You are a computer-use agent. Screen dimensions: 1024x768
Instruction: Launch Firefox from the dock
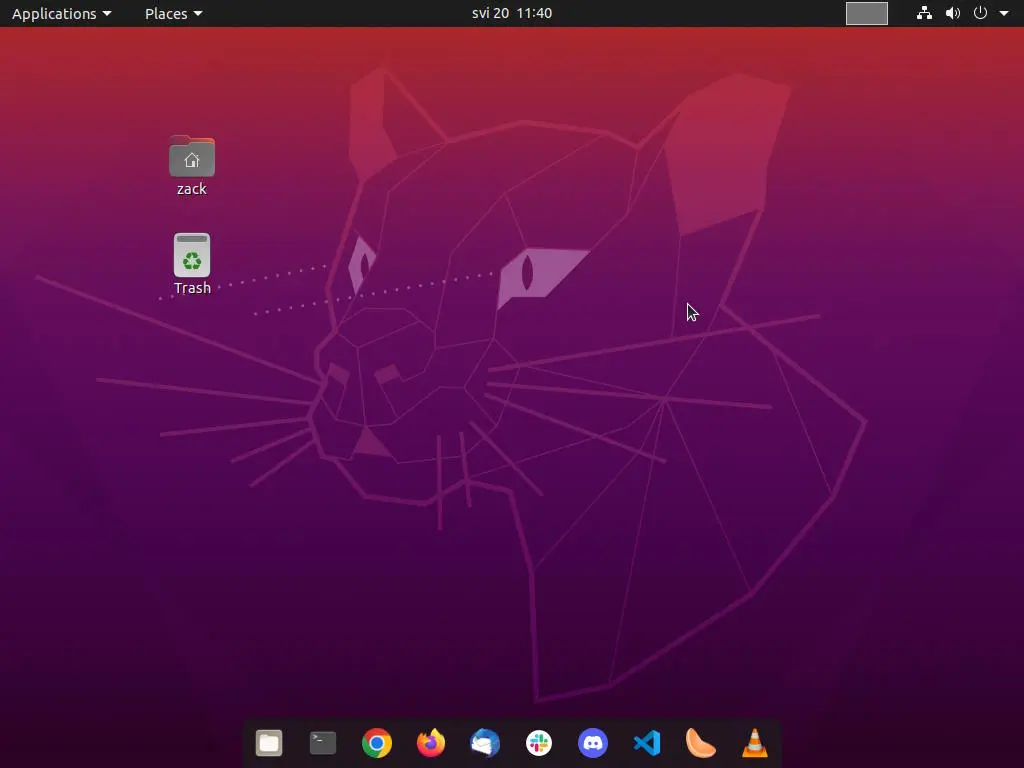coord(431,743)
